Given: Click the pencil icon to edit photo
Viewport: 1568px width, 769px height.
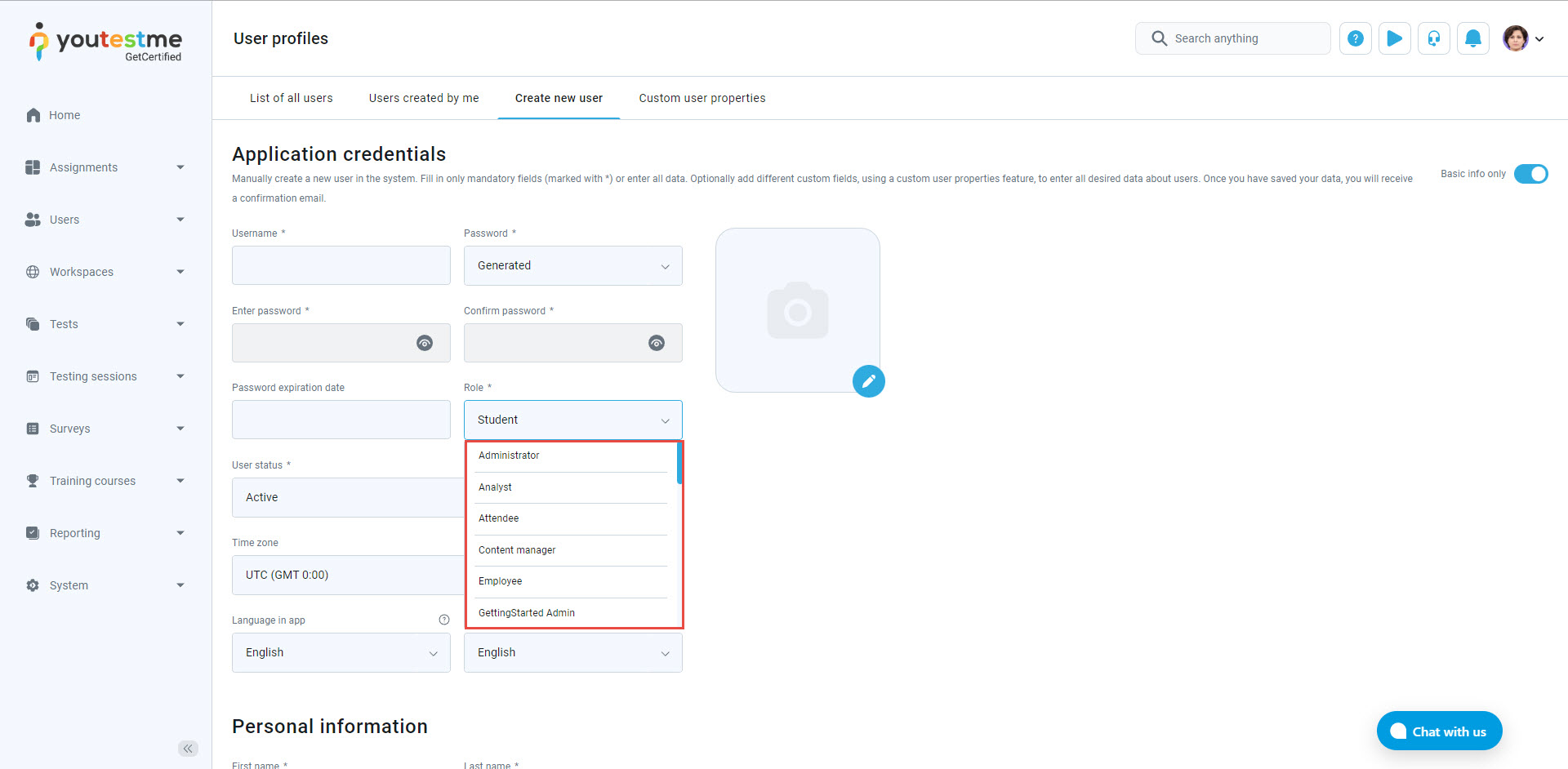Looking at the screenshot, I should 868,381.
